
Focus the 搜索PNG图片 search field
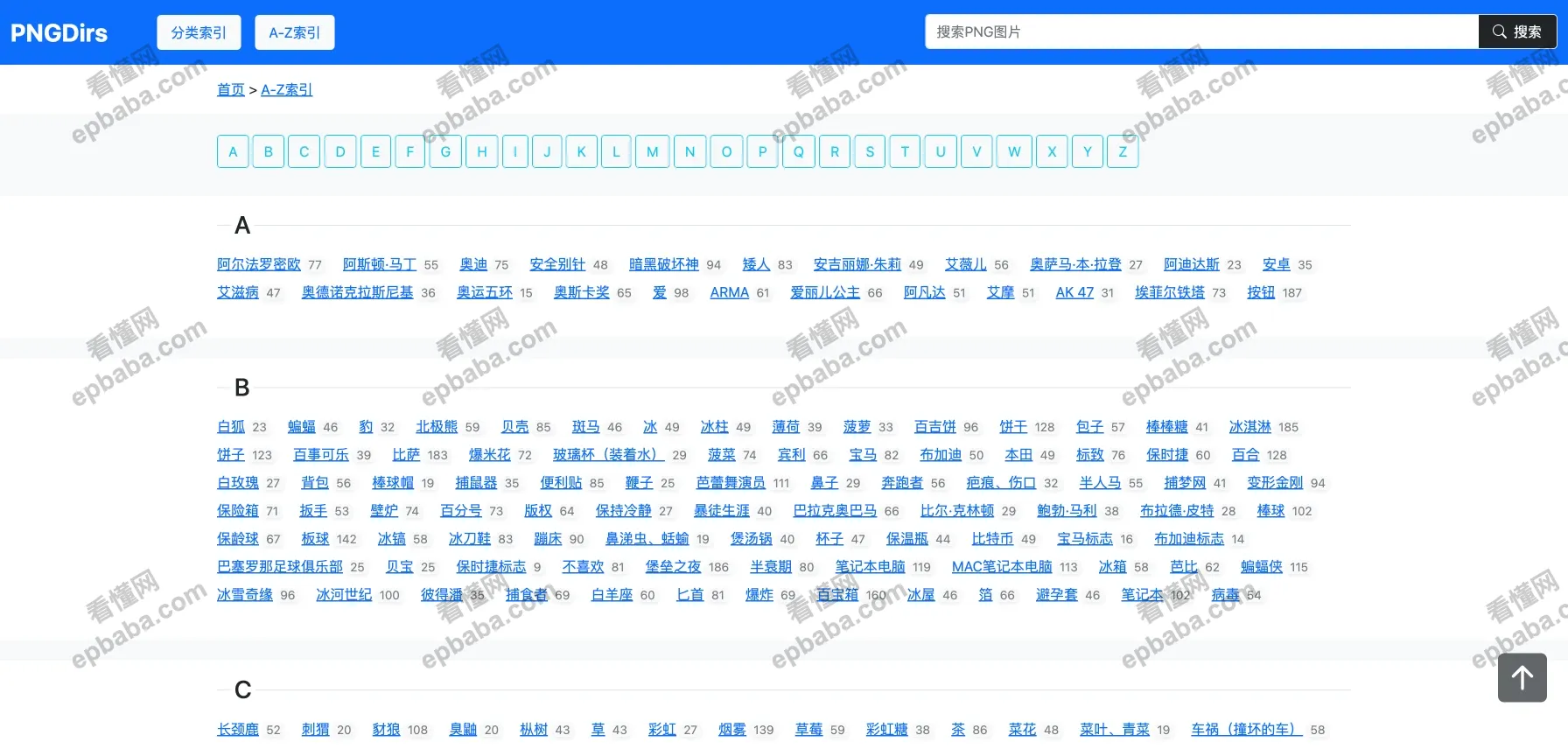pyautogui.click(x=1201, y=31)
